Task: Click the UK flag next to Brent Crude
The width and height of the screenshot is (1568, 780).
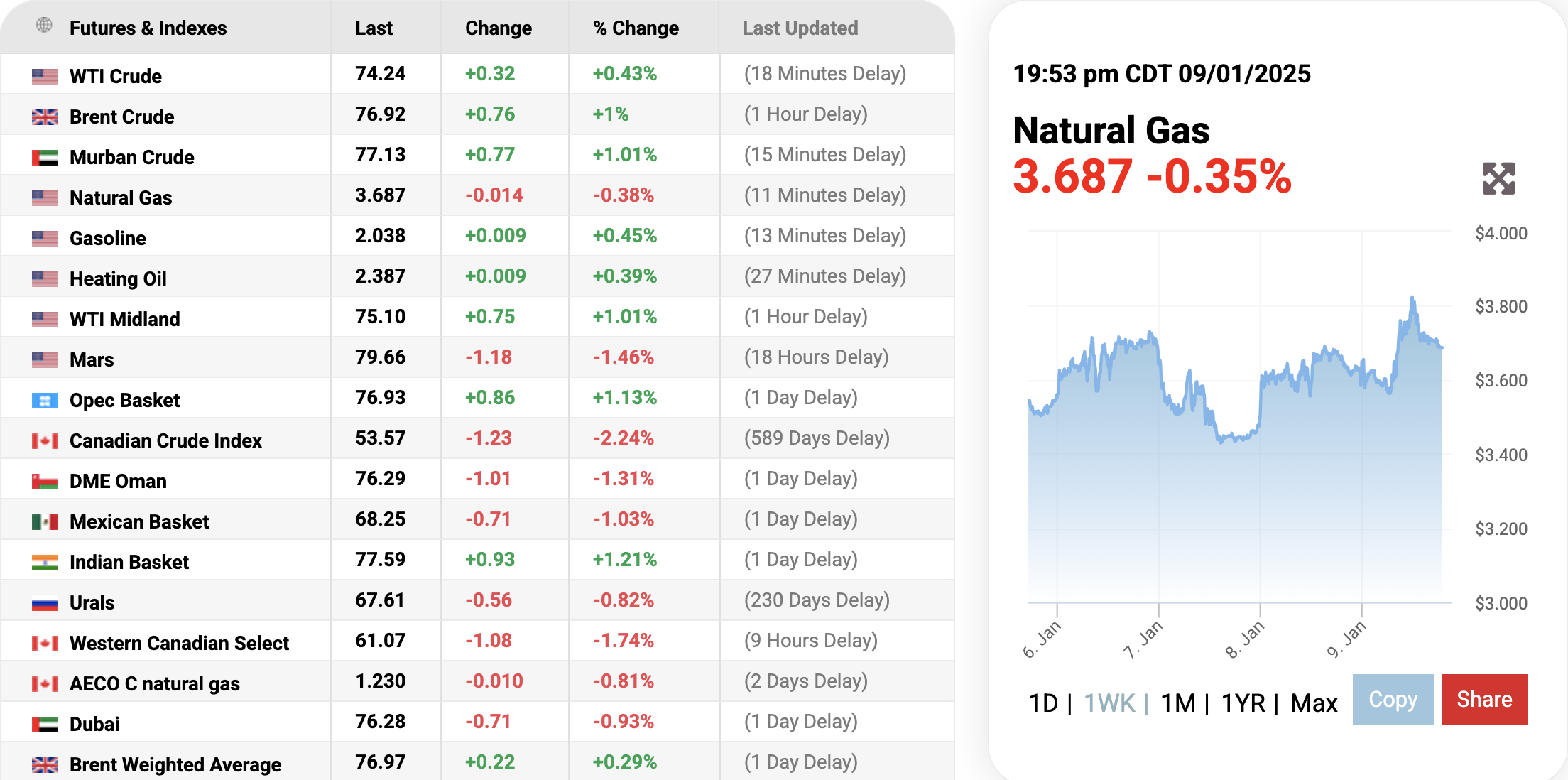Action: pyautogui.click(x=45, y=117)
